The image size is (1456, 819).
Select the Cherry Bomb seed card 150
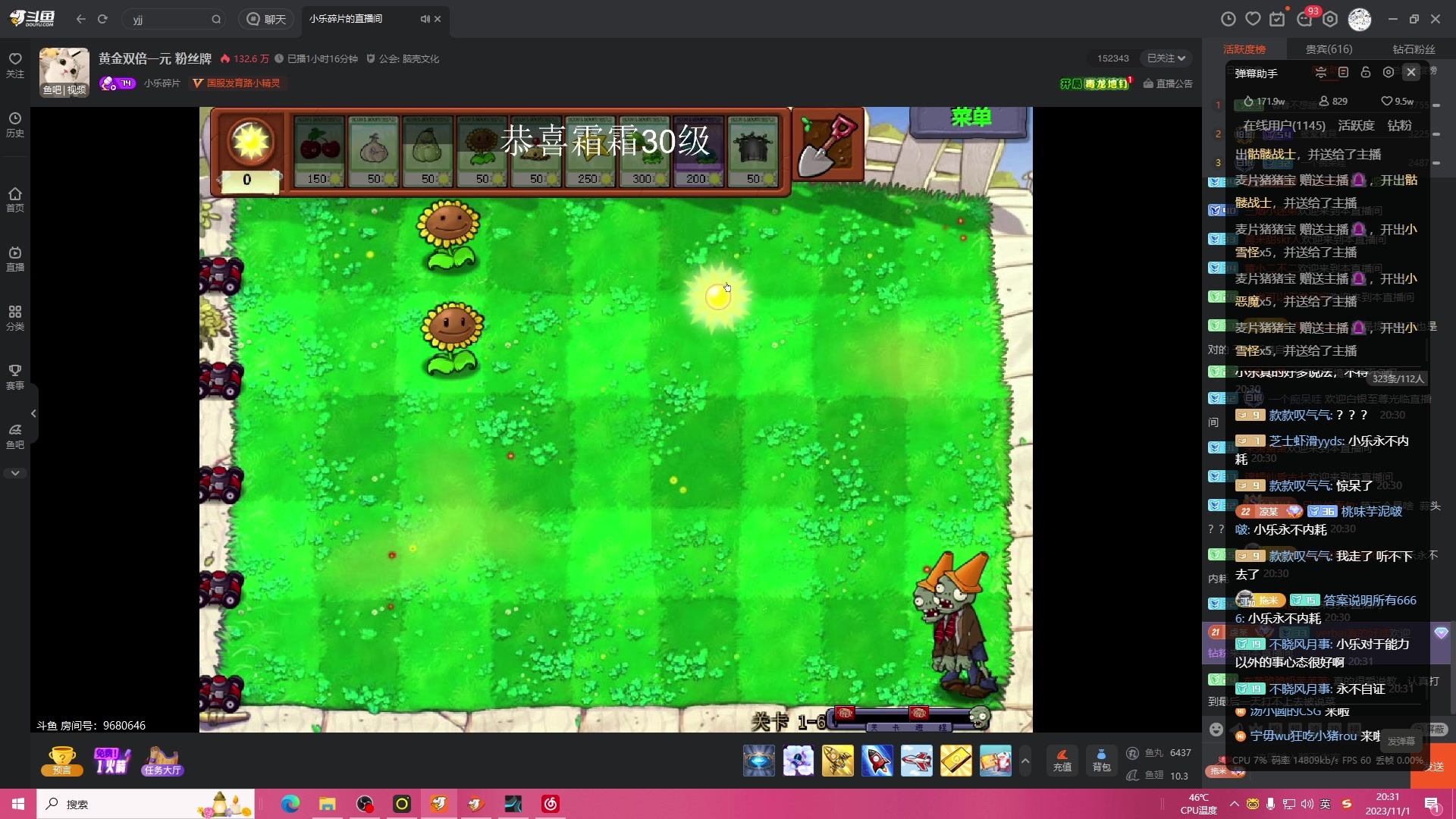[x=319, y=151]
